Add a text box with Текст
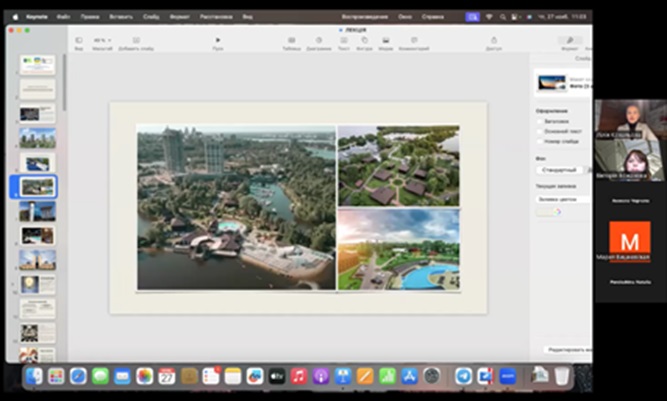The image size is (667, 401). coord(343,41)
